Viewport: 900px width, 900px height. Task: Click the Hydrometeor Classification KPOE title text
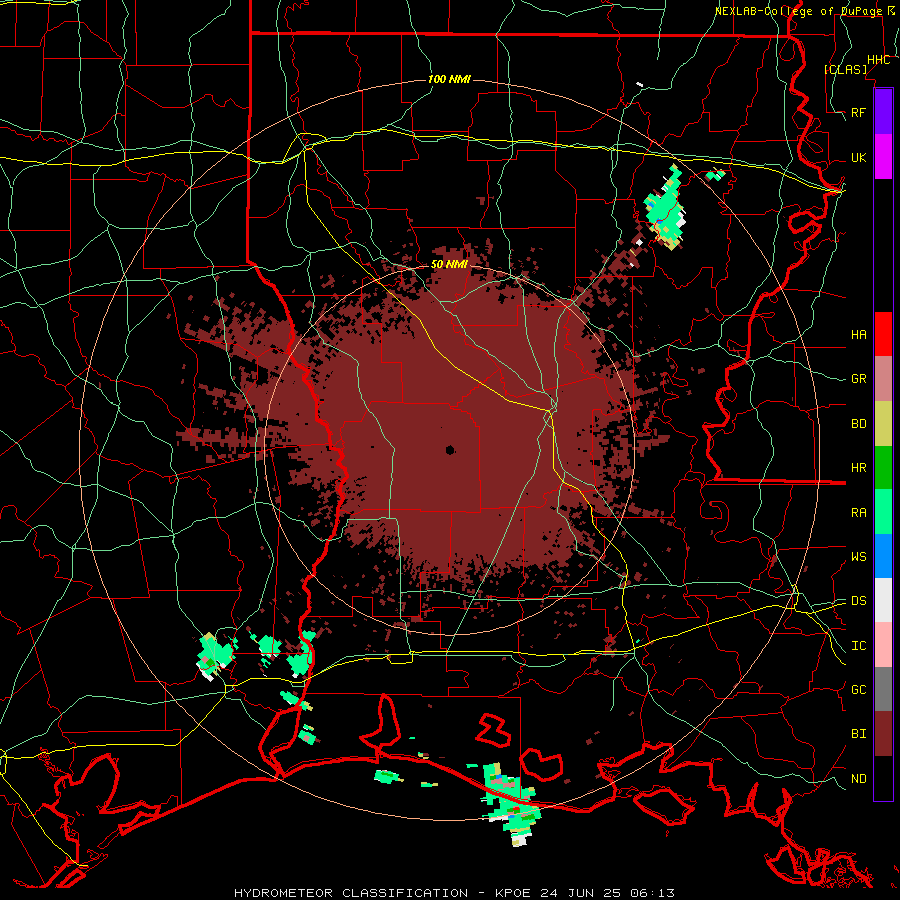454,893
